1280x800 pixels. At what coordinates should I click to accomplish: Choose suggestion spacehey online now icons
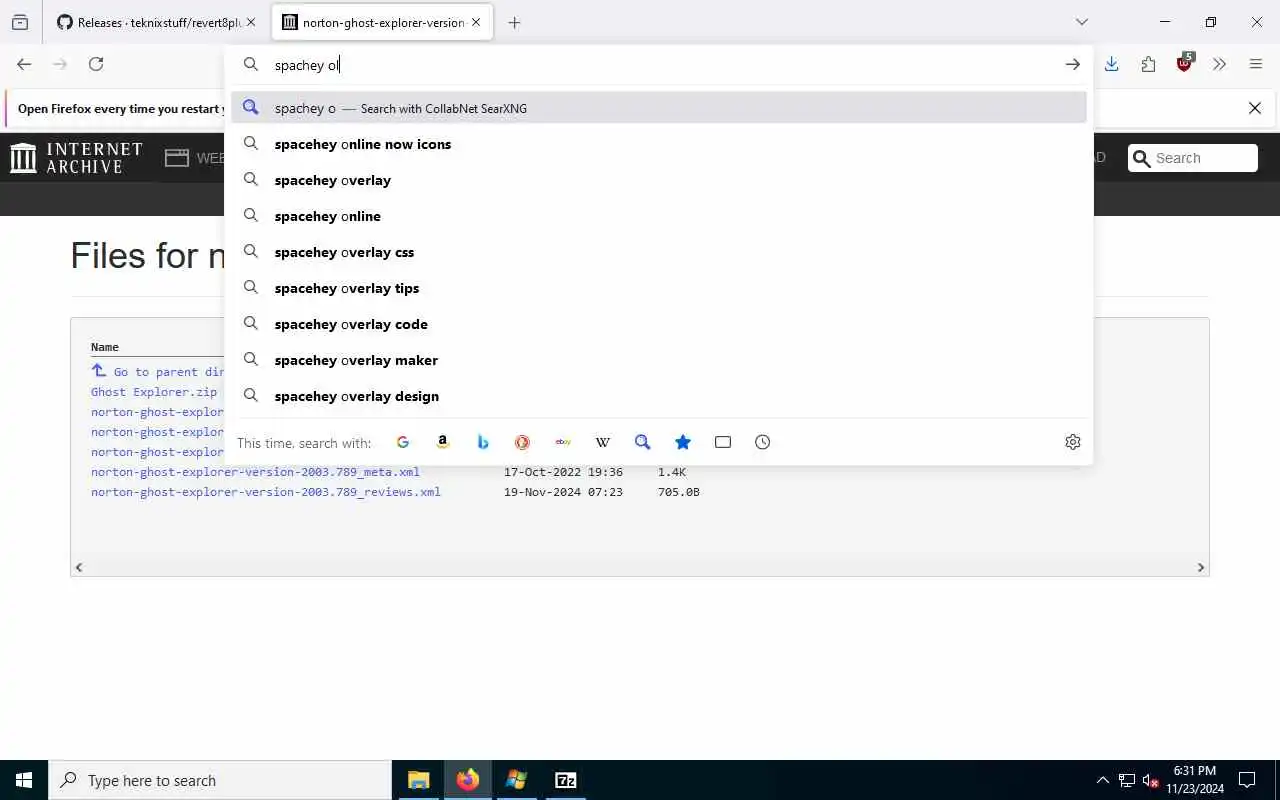(x=659, y=144)
